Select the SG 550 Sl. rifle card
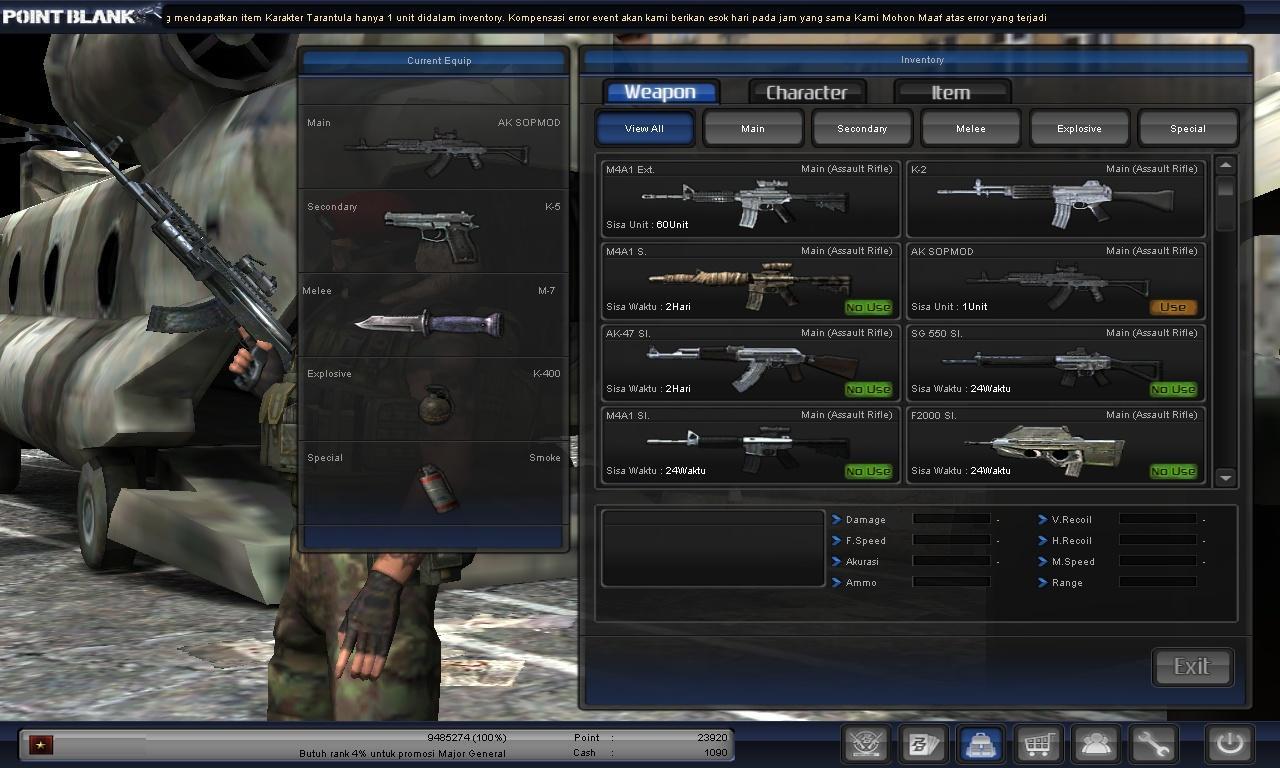Image resolution: width=1280 pixels, height=768 pixels. point(1056,362)
